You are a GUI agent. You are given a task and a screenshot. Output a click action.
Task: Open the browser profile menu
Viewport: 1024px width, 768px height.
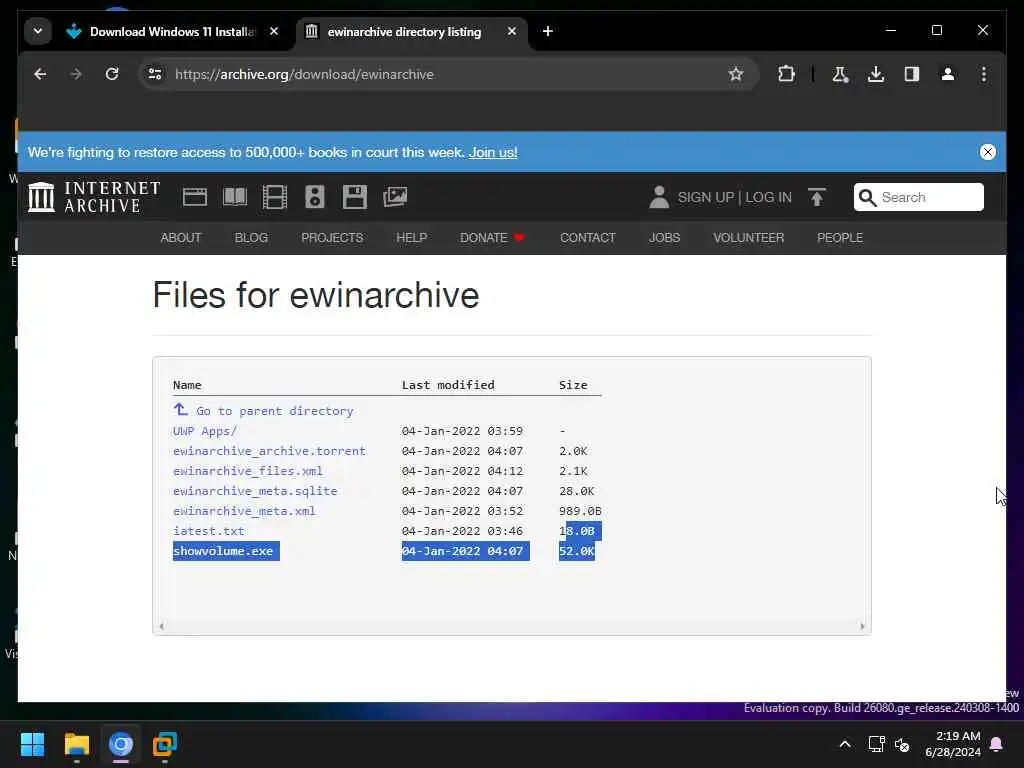tap(948, 74)
